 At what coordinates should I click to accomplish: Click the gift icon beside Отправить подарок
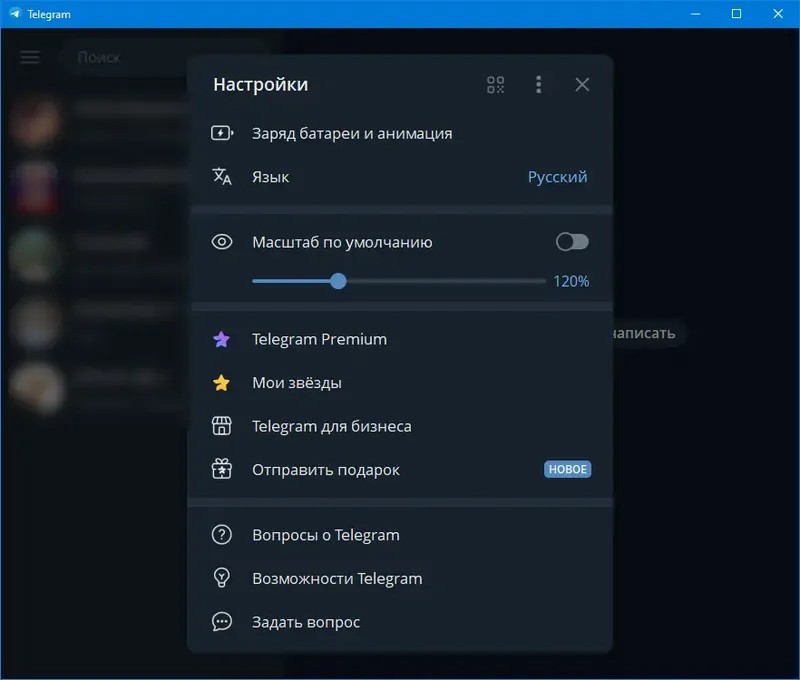pos(221,469)
